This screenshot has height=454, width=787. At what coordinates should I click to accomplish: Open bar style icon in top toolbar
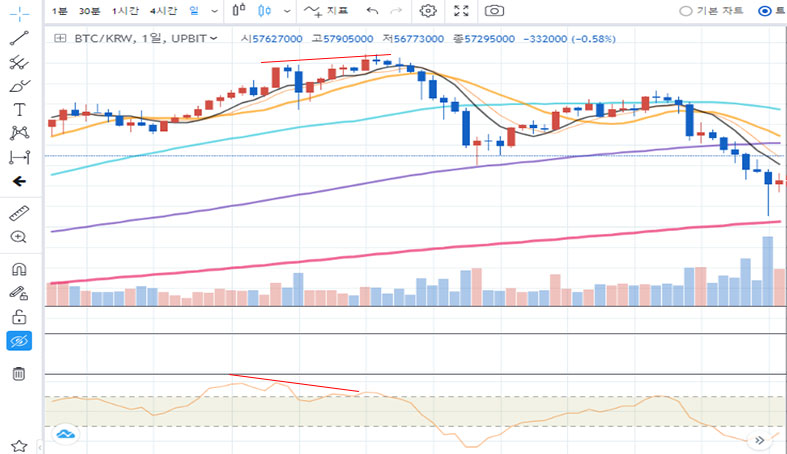pos(239,10)
